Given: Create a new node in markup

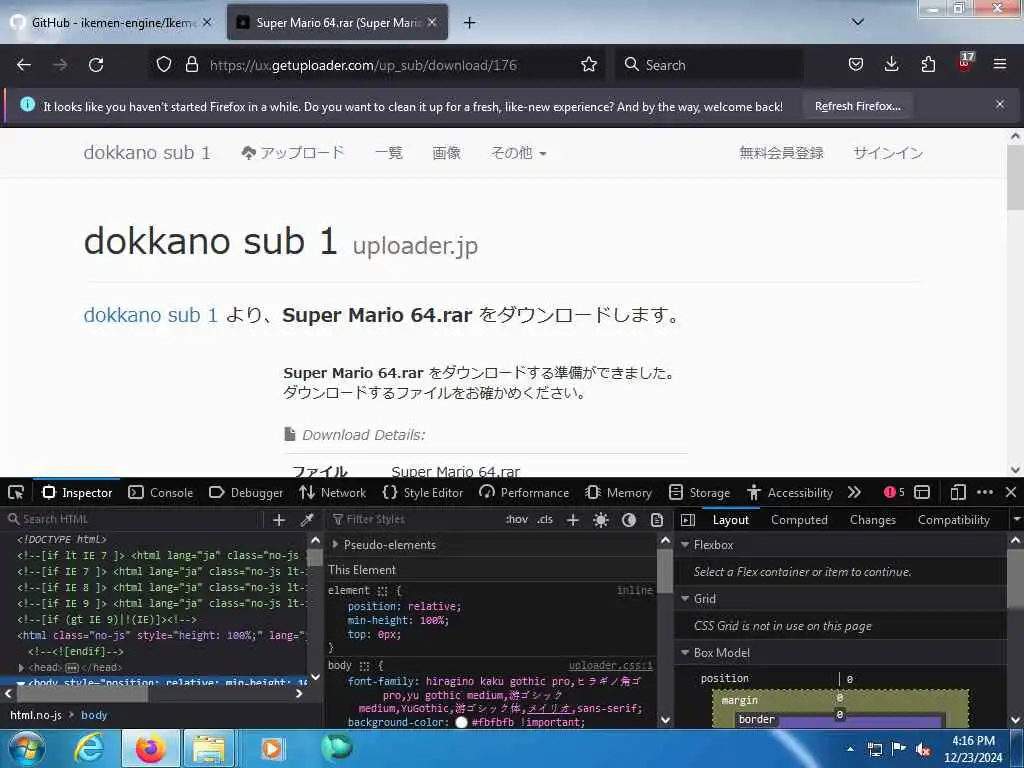Looking at the screenshot, I should [x=279, y=520].
